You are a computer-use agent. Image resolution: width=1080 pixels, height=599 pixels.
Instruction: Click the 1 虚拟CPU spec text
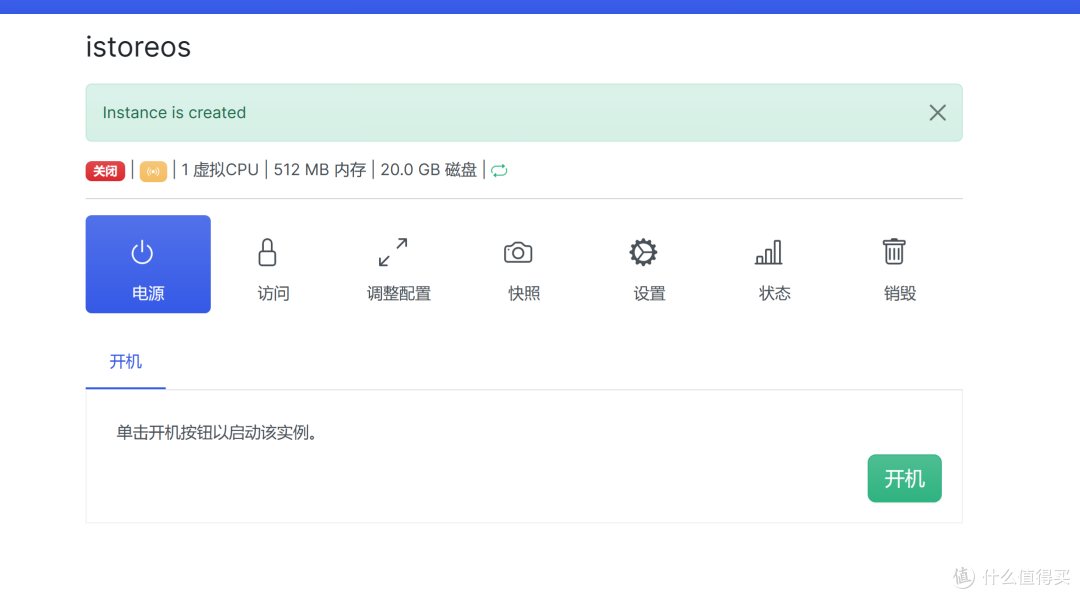pyautogui.click(x=220, y=170)
